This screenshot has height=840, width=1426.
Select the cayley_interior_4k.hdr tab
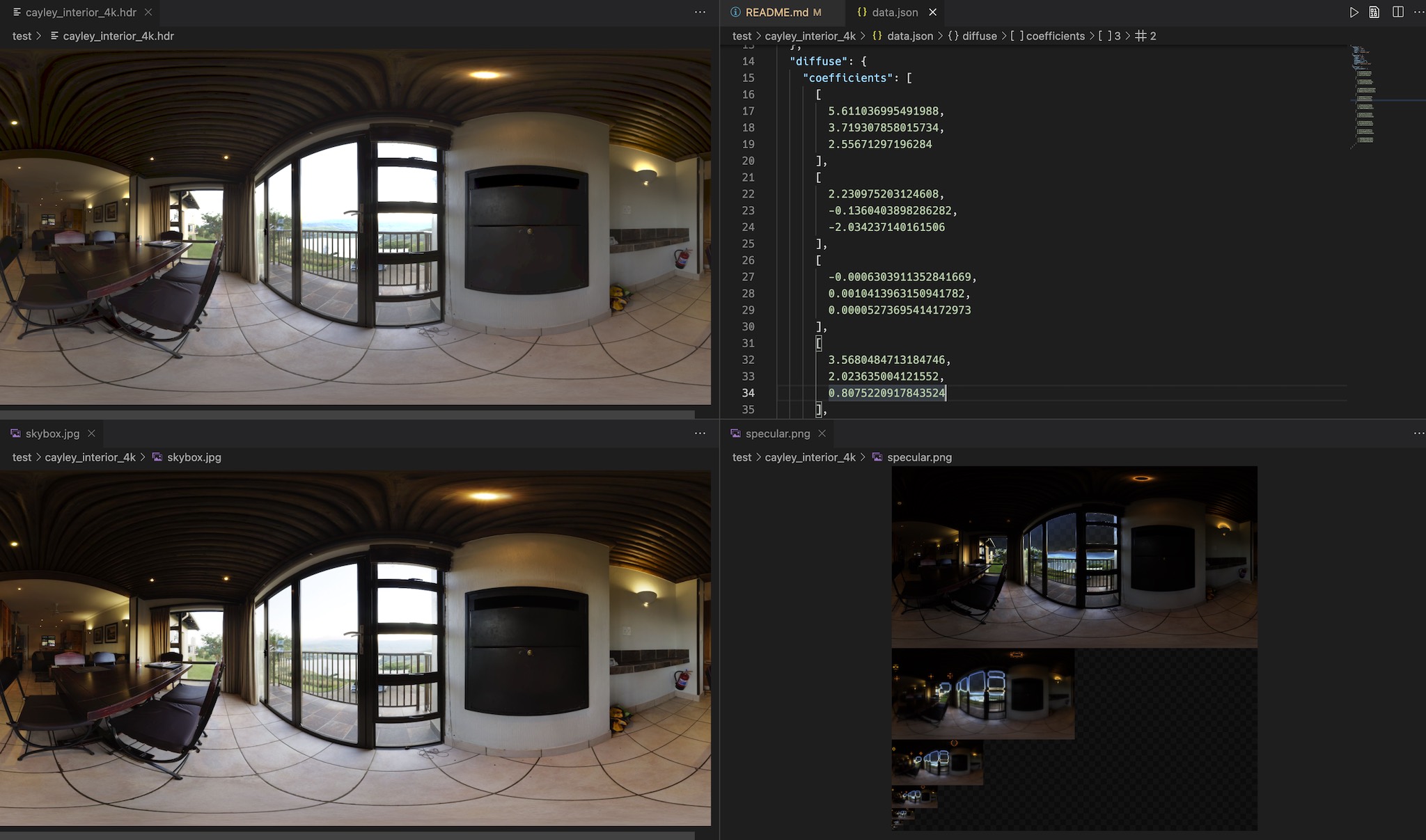tap(80, 13)
